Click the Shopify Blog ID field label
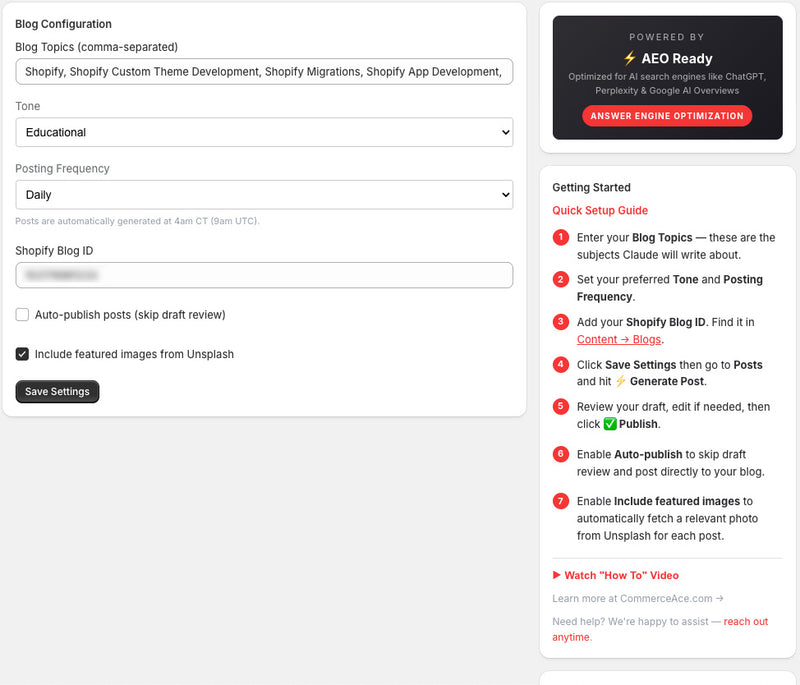The image size is (800, 685). coord(54,250)
